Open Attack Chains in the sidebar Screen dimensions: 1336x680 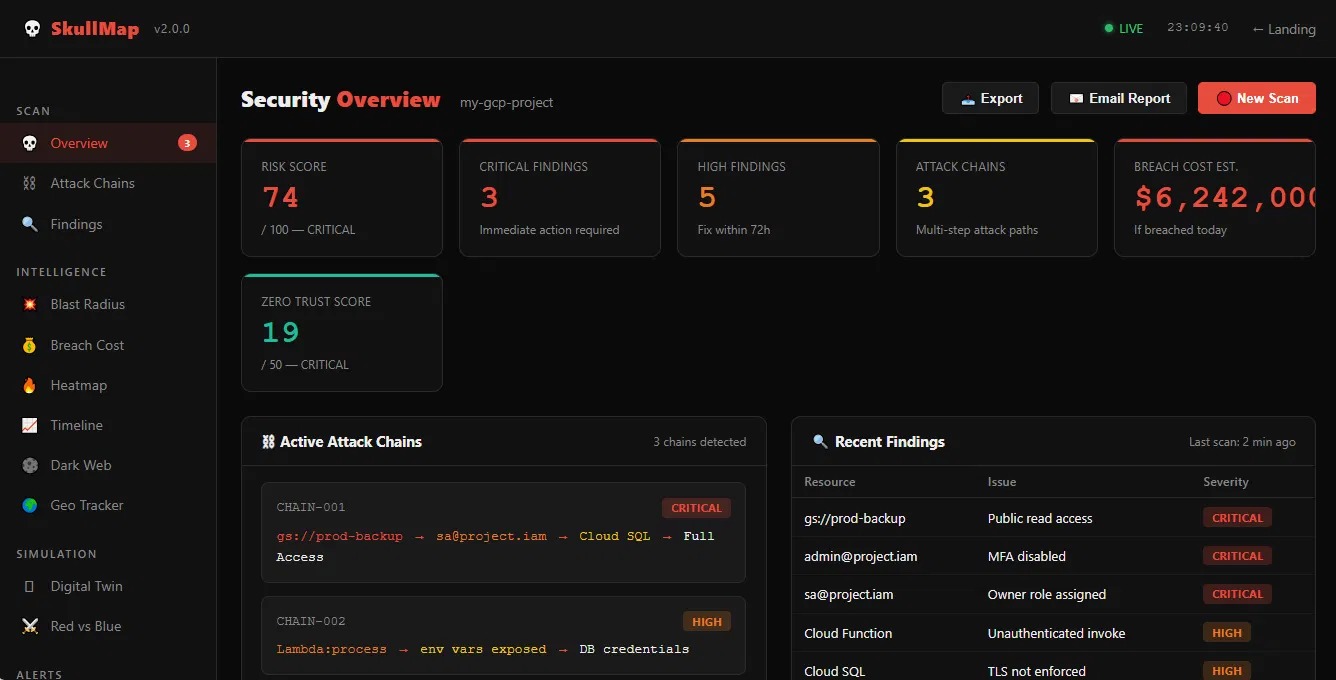108,183
